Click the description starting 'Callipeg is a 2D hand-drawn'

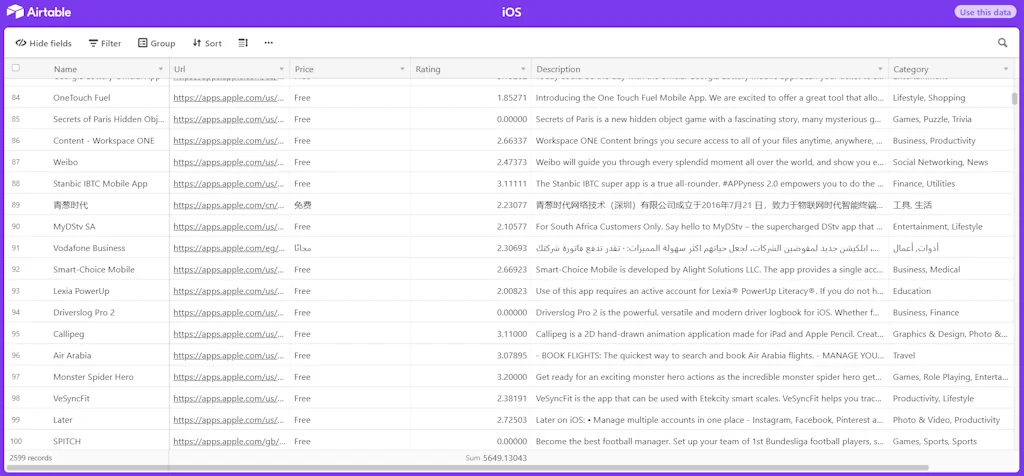click(710, 334)
